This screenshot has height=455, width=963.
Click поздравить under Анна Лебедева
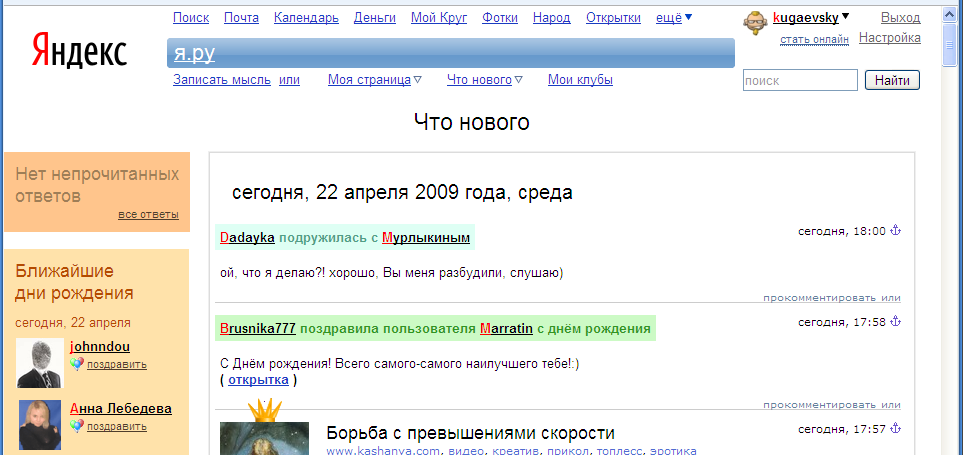point(117,427)
